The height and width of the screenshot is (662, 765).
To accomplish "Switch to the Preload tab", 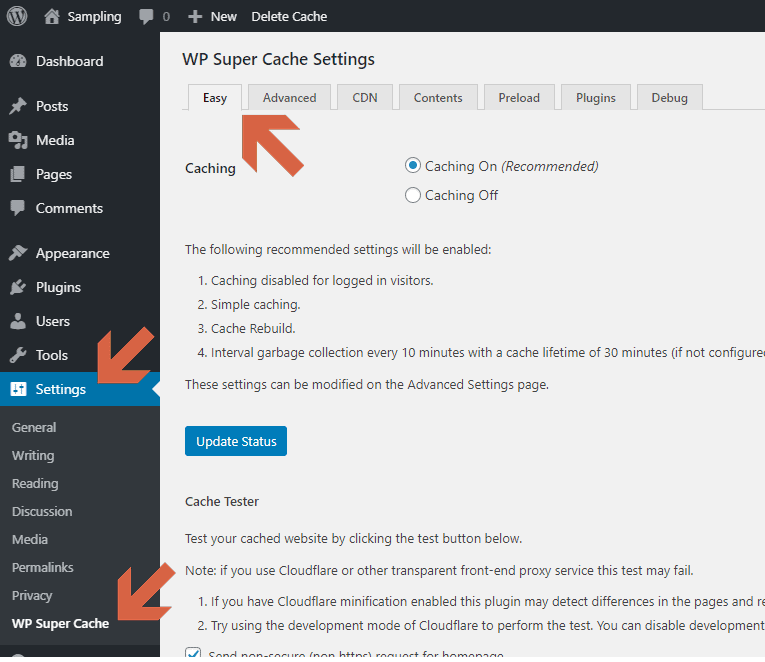I will pos(519,97).
